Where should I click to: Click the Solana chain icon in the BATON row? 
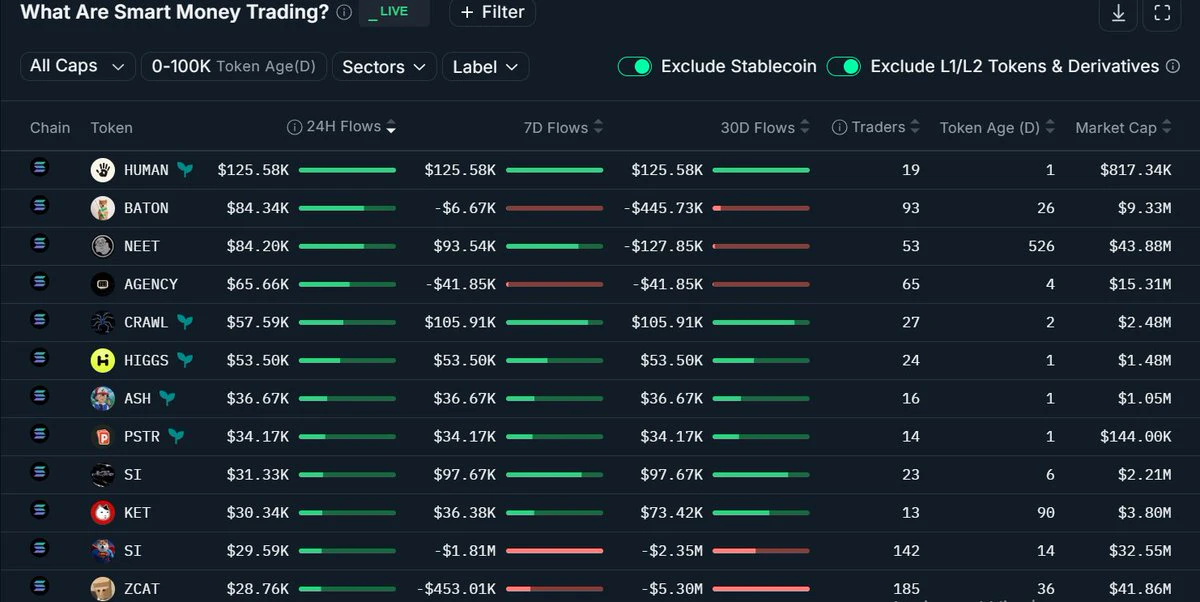[40, 206]
